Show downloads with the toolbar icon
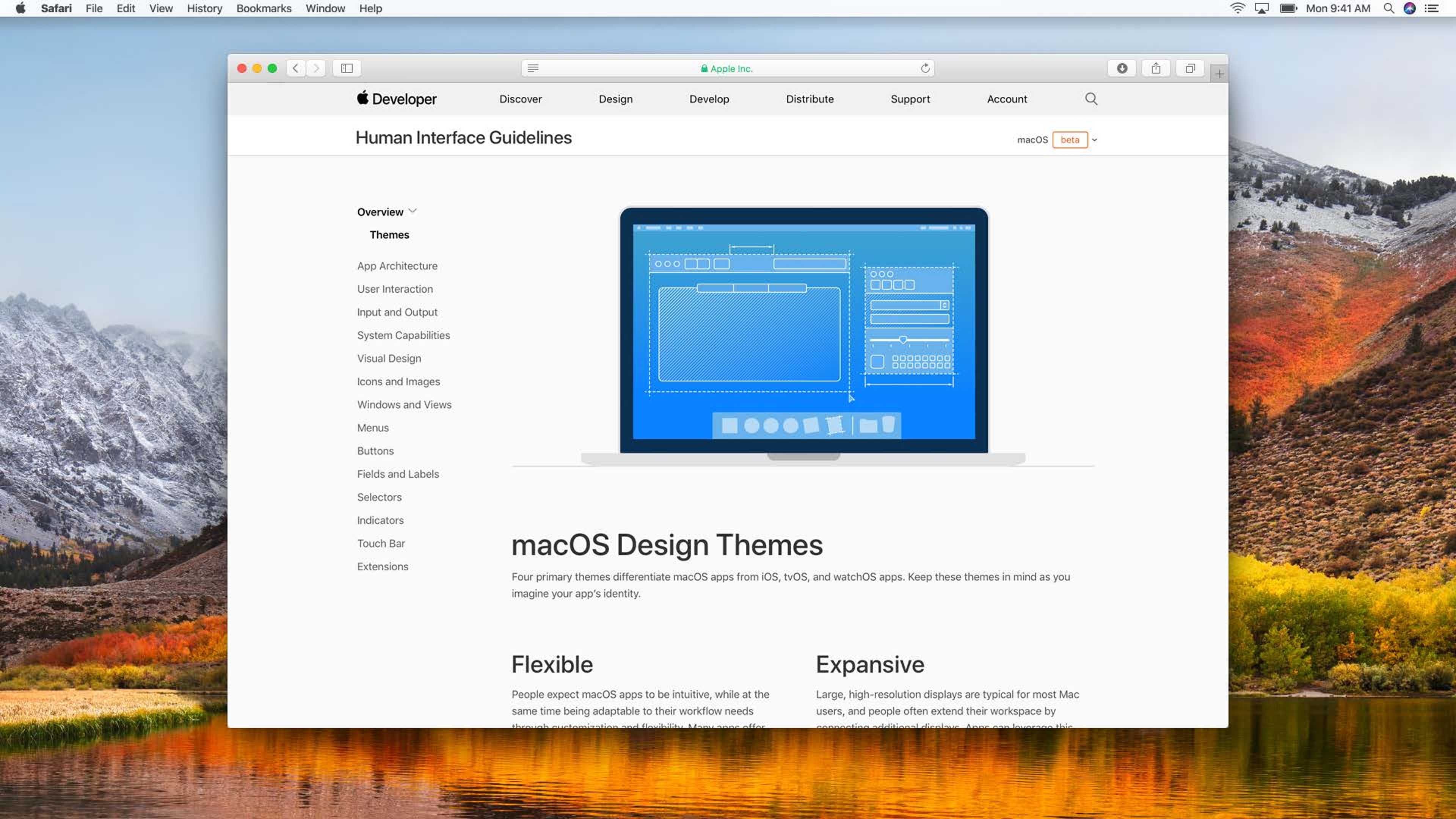The image size is (1456, 819). tap(1122, 68)
